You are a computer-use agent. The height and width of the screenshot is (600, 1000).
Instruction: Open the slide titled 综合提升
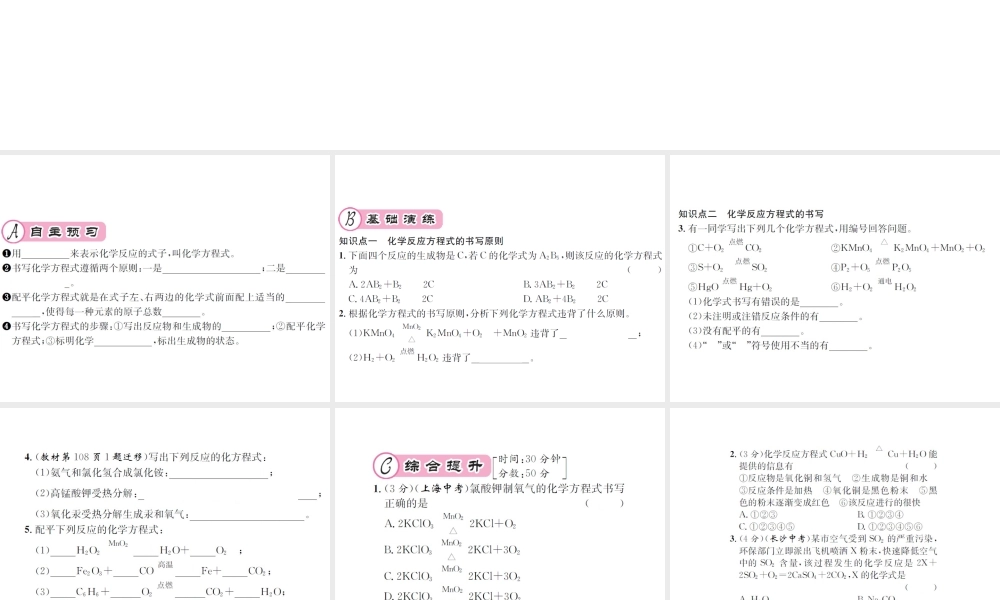(499, 504)
